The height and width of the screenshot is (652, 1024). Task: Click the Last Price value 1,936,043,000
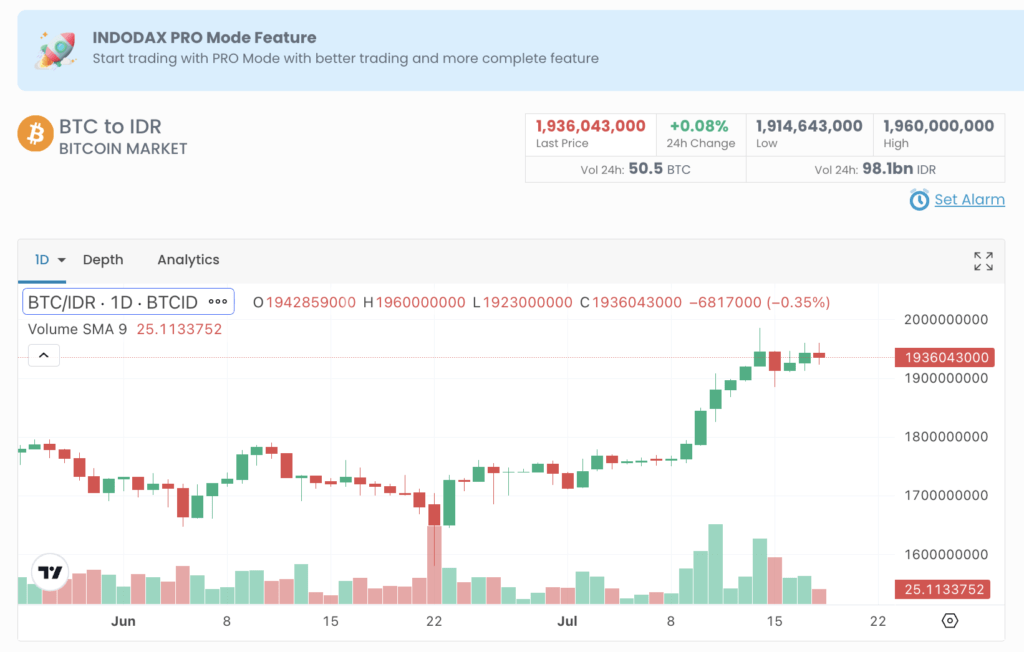[x=590, y=125]
